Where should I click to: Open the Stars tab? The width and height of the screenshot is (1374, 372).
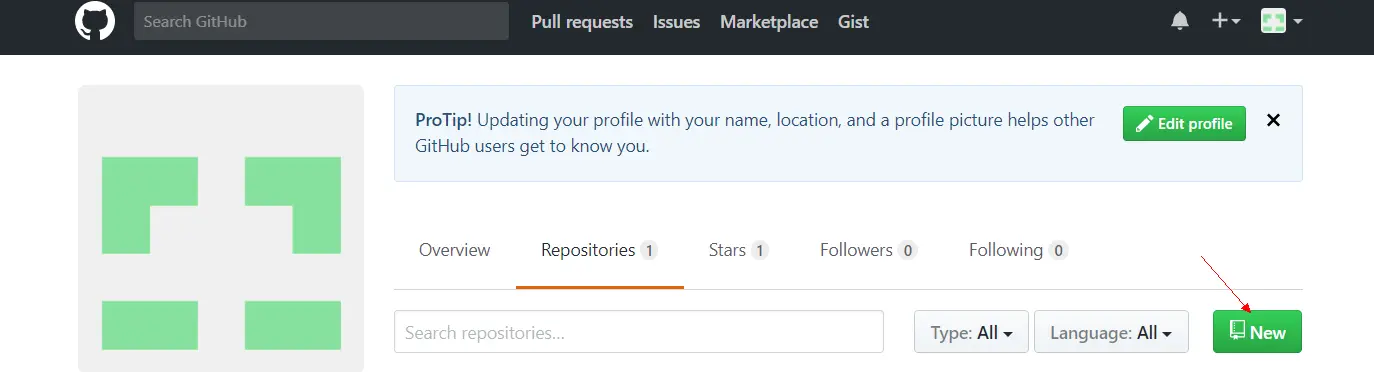tap(738, 250)
